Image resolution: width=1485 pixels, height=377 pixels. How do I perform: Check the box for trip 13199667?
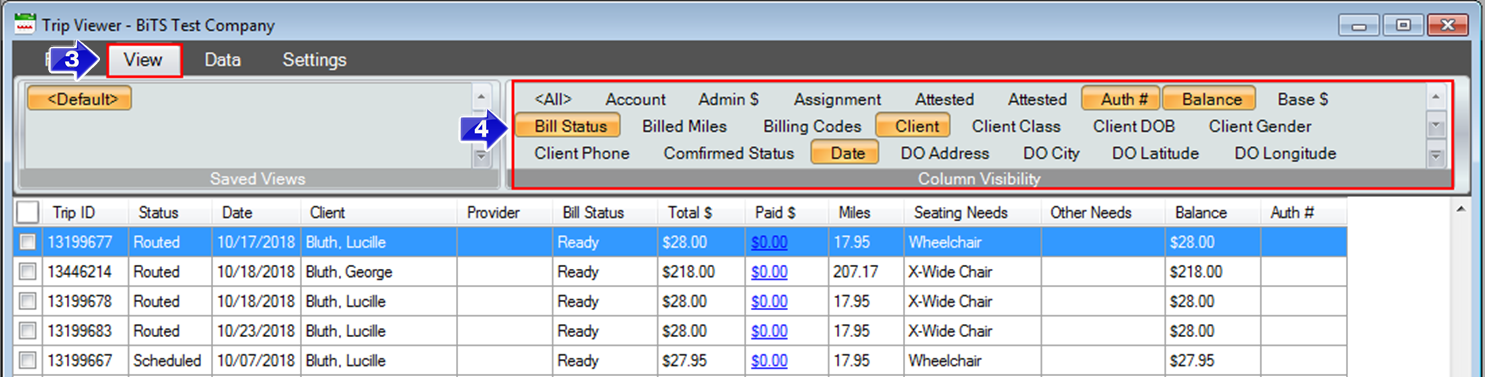point(28,361)
